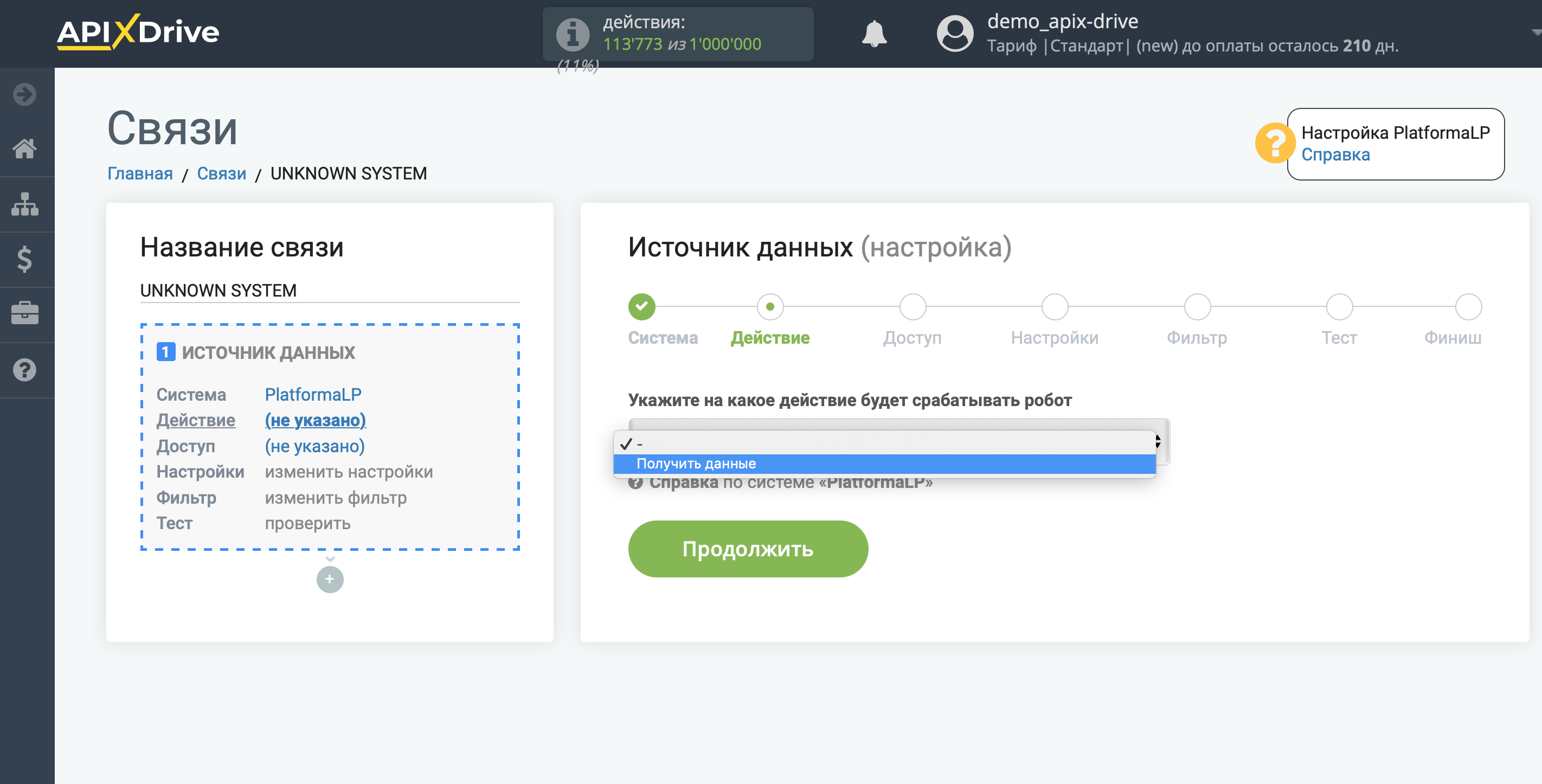This screenshot has width=1542, height=784.
Task: Click select stepper arrows on action dropdown
Action: (1158, 442)
